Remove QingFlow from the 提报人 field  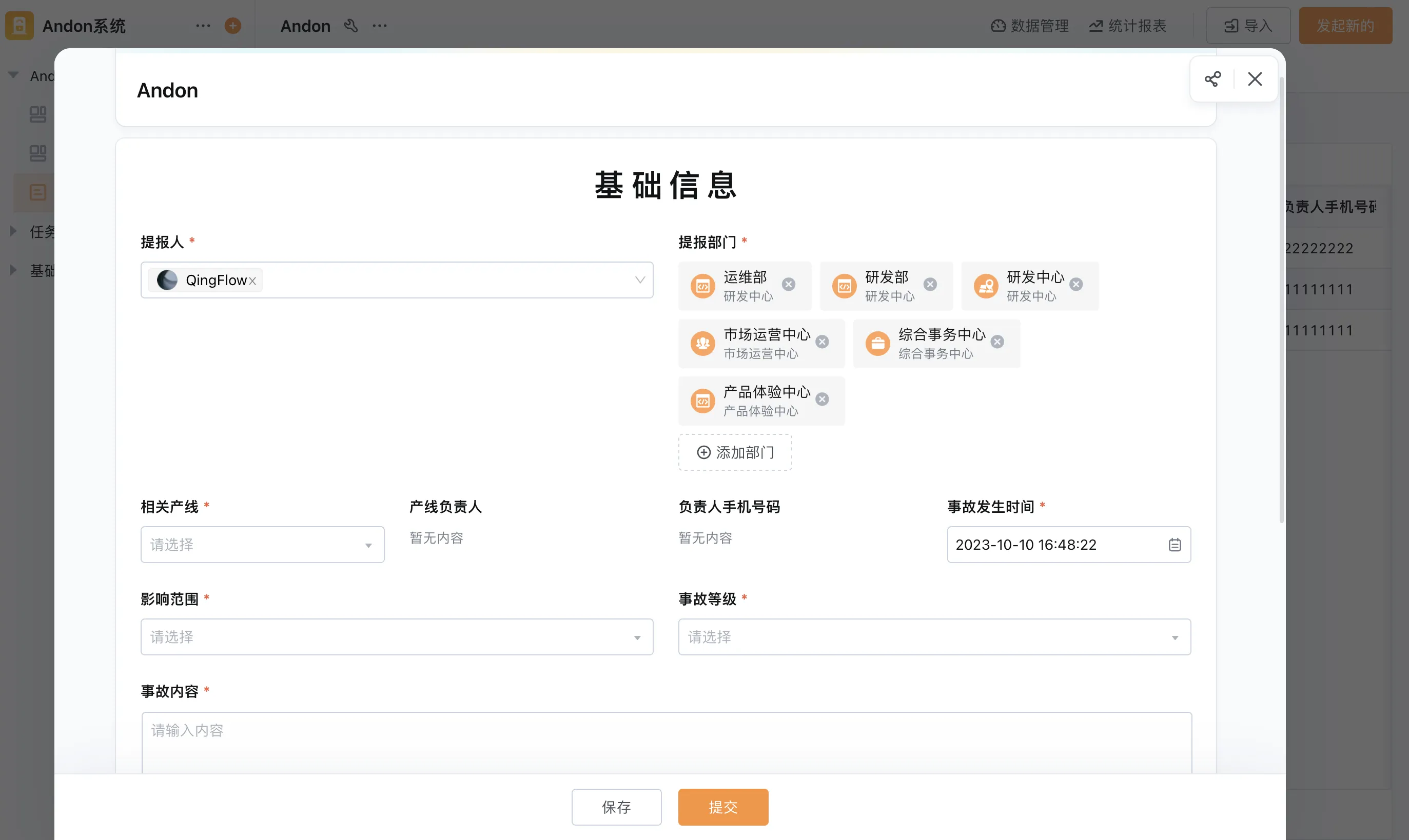pyautogui.click(x=252, y=282)
